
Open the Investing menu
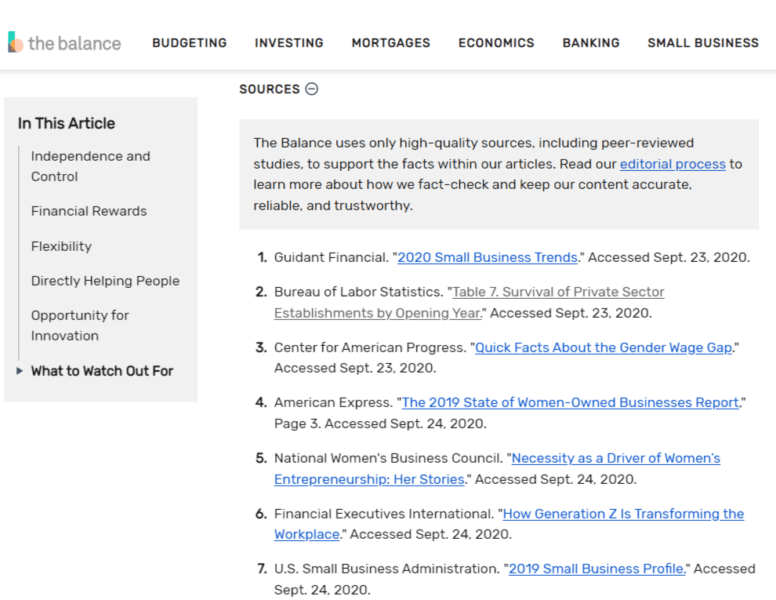pyautogui.click(x=289, y=43)
